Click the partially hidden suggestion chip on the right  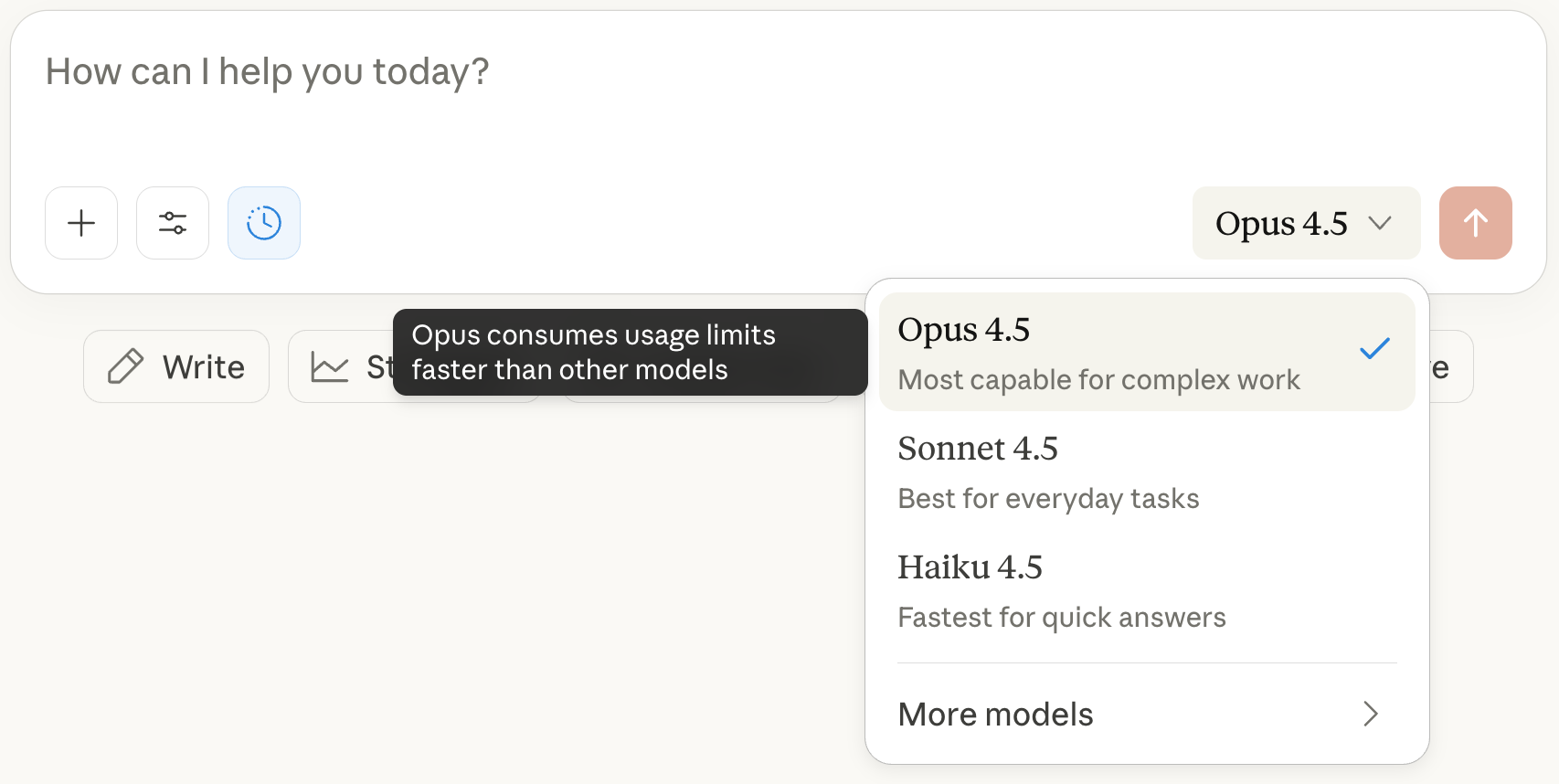(x=1440, y=366)
